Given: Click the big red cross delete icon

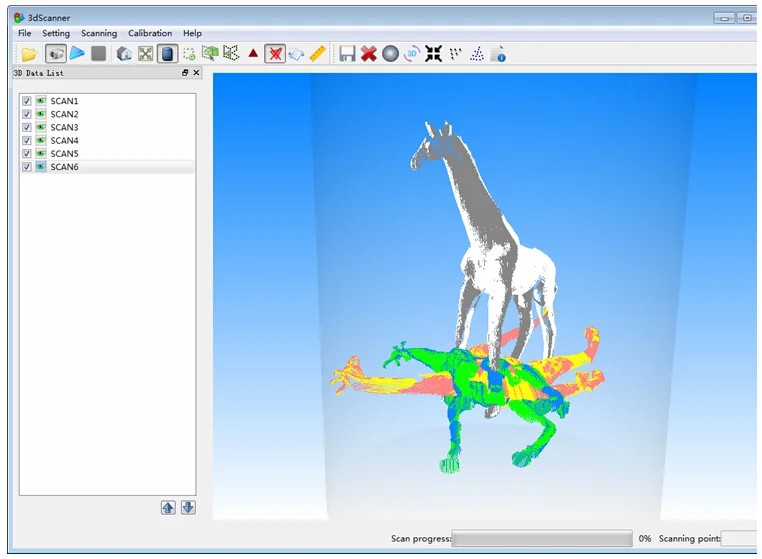Looking at the screenshot, I should (369, 53).
